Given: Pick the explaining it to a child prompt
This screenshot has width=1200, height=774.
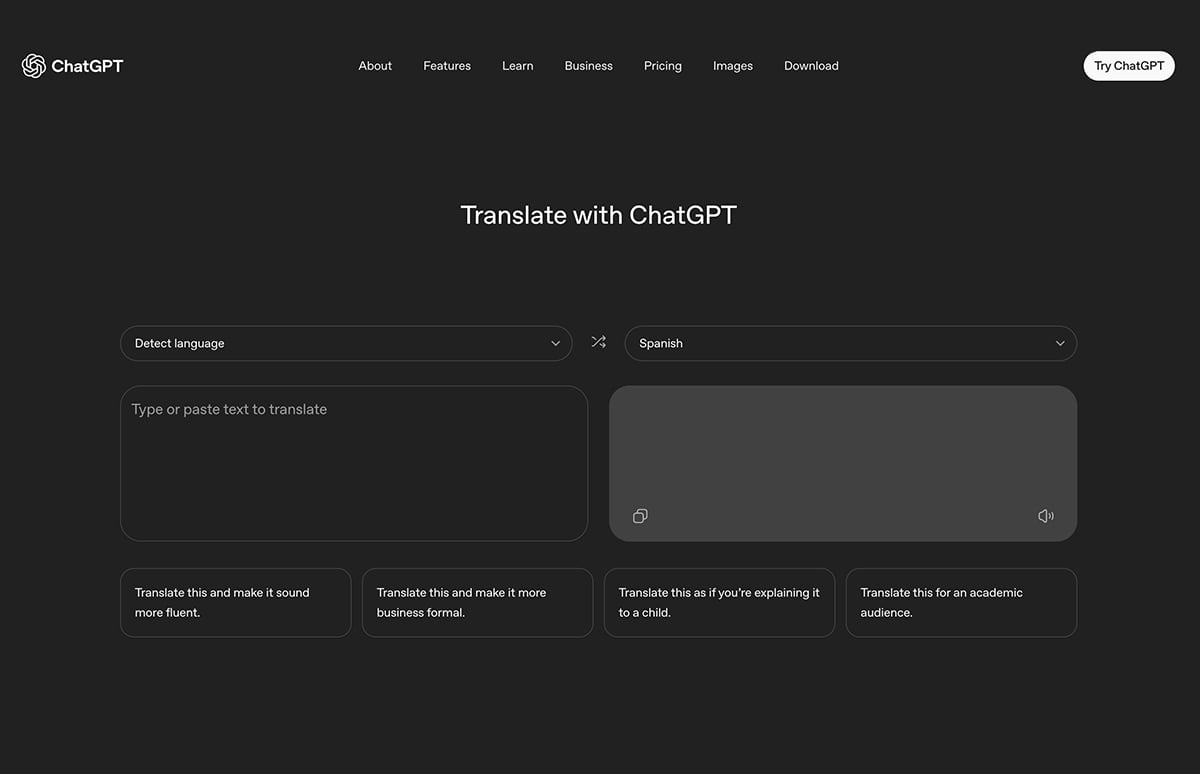Looking at the screenshot, I should 719,603.
